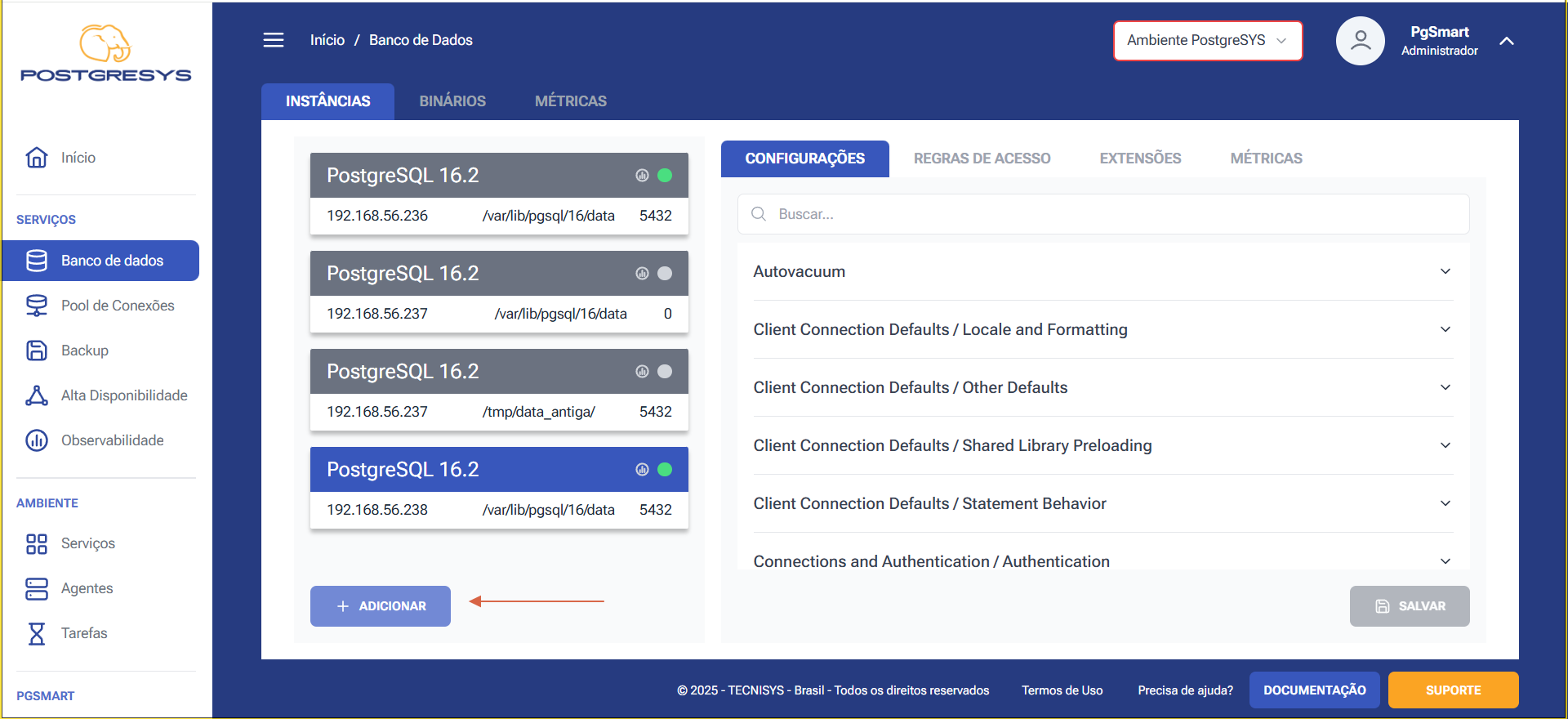Open the Ambiente PostgreSYS dropdown

point(1208,41)
